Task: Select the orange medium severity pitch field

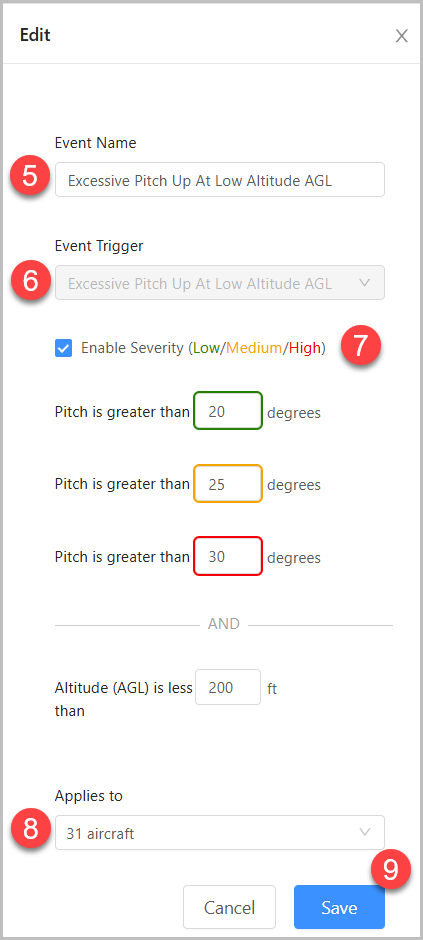Action: (x=228, y=483)
